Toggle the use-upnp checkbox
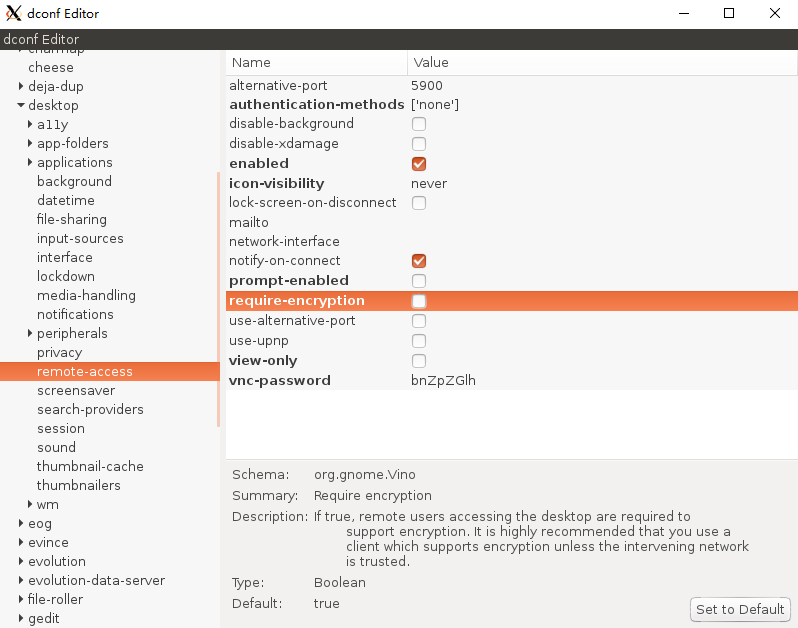The height and width of the screenshot is (628, 798). tap(419, 341)
